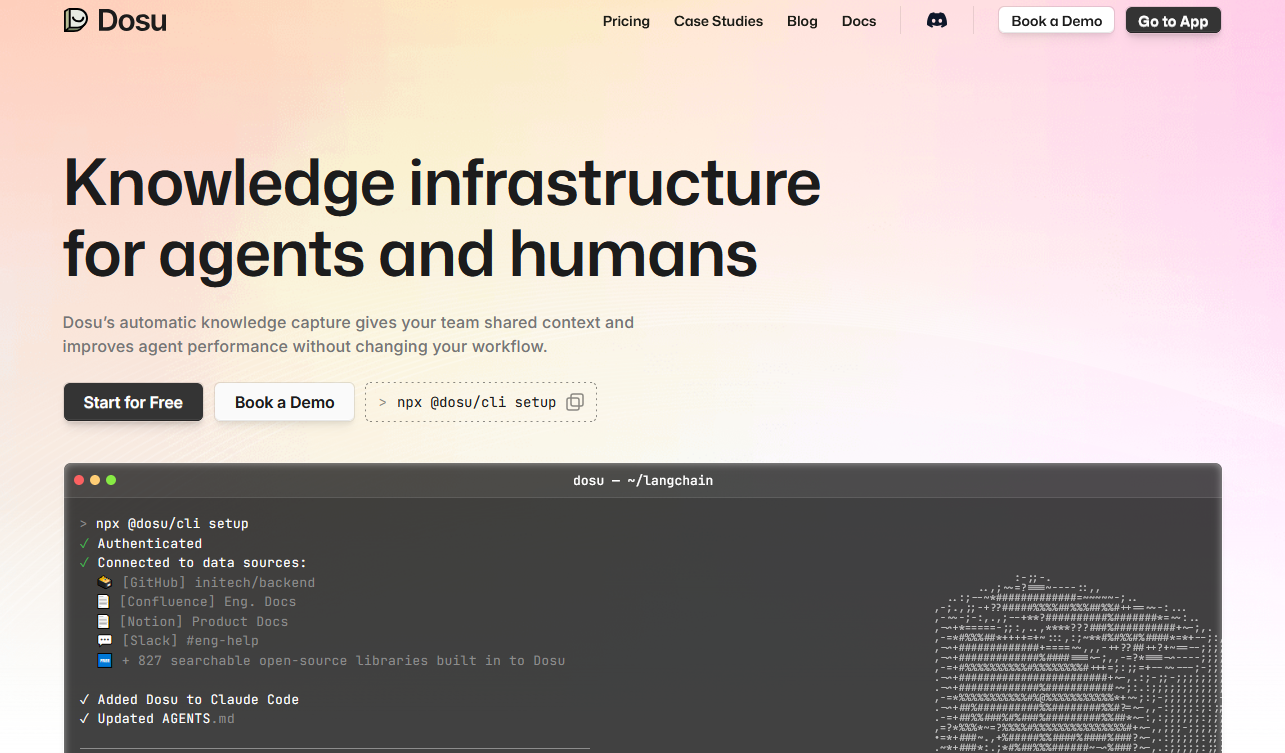This screenshot has width=1285, height=753.
Task: Click the '[Notion] Product Docs' row
Action: (193, 621)
